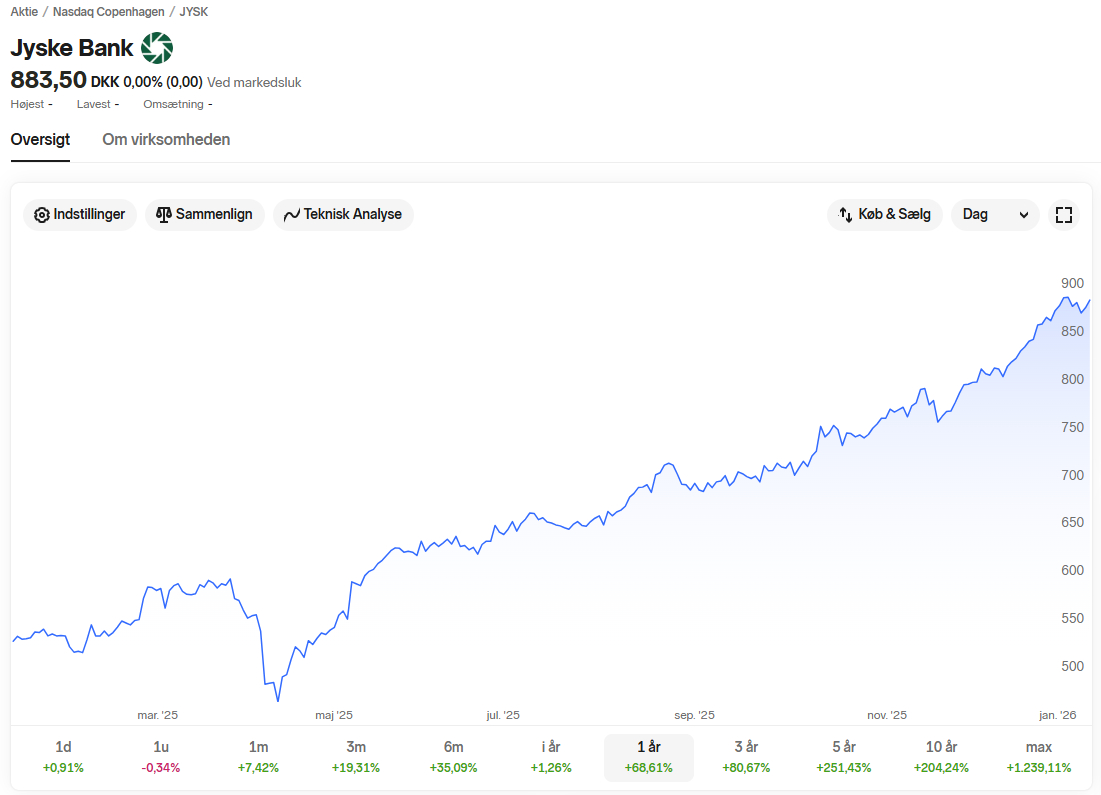Click the maj '25 axis label
Screen dimensions: 1101x795
334,715
